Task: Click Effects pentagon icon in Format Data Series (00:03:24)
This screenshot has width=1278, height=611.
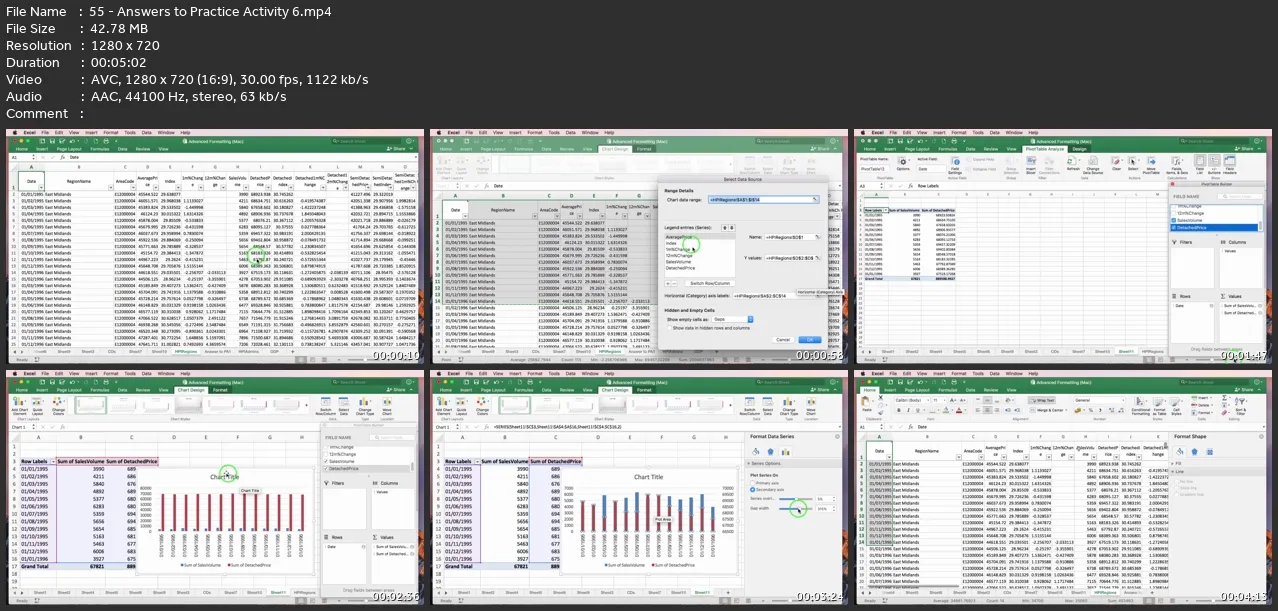Action: point(770,451)
